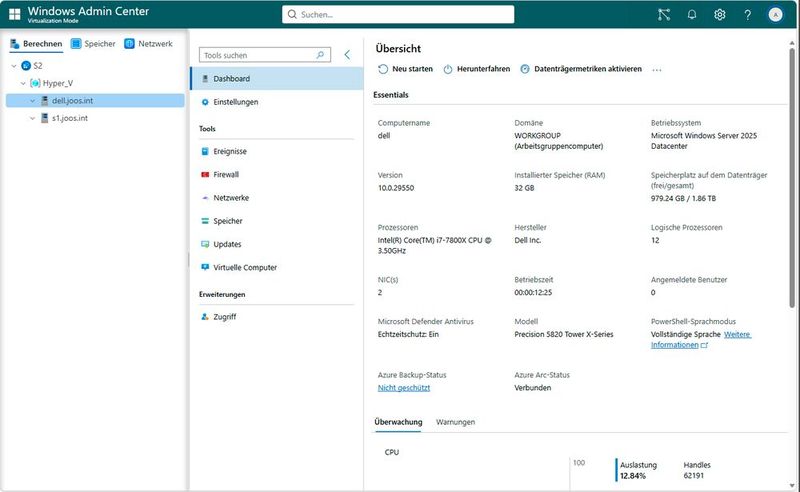Open the more actions ellipsis menu
The height and width of the screenshot is (492, 800).
(x=657, y=69)
